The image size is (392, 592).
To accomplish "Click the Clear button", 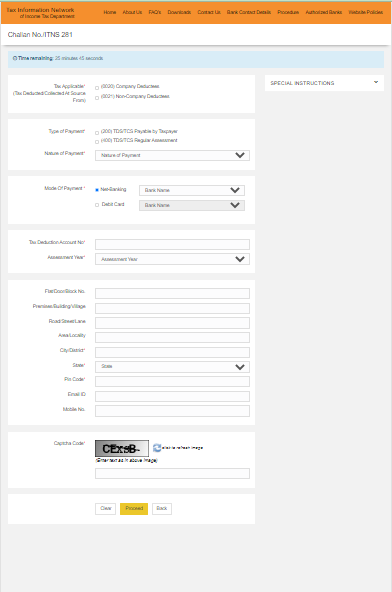I will [105, 509].
